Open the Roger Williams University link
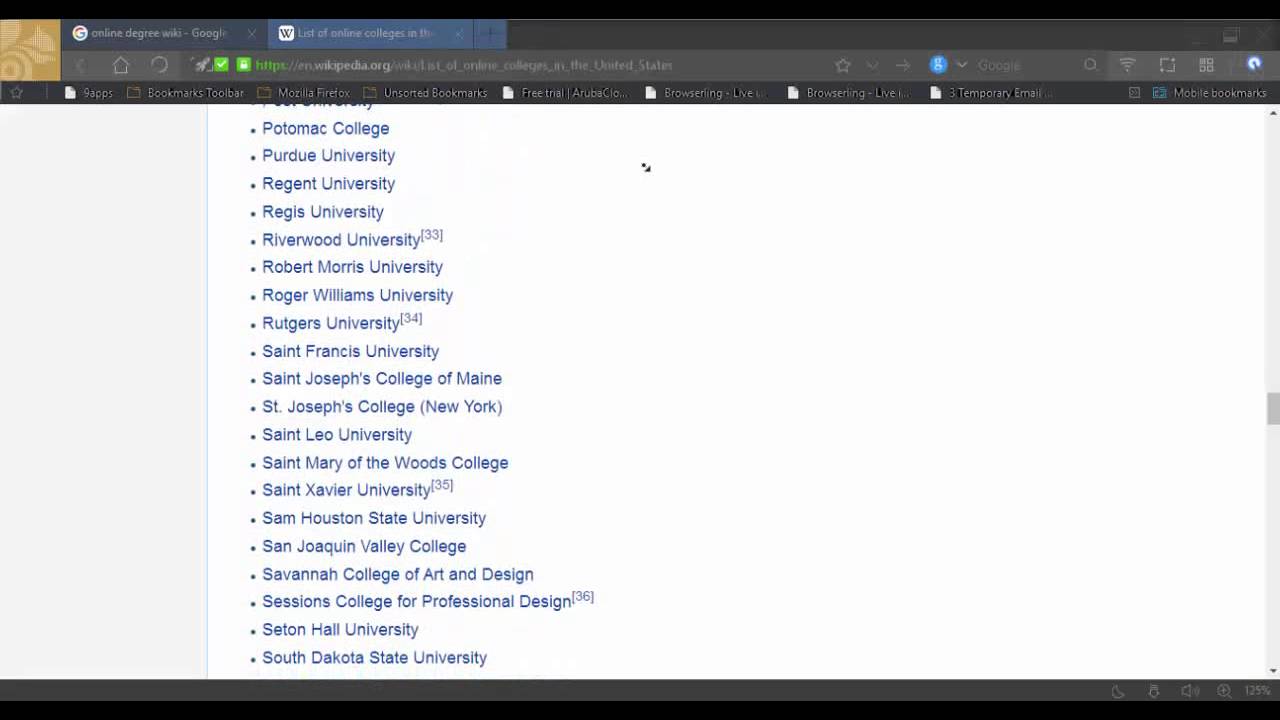 (357, 295)
